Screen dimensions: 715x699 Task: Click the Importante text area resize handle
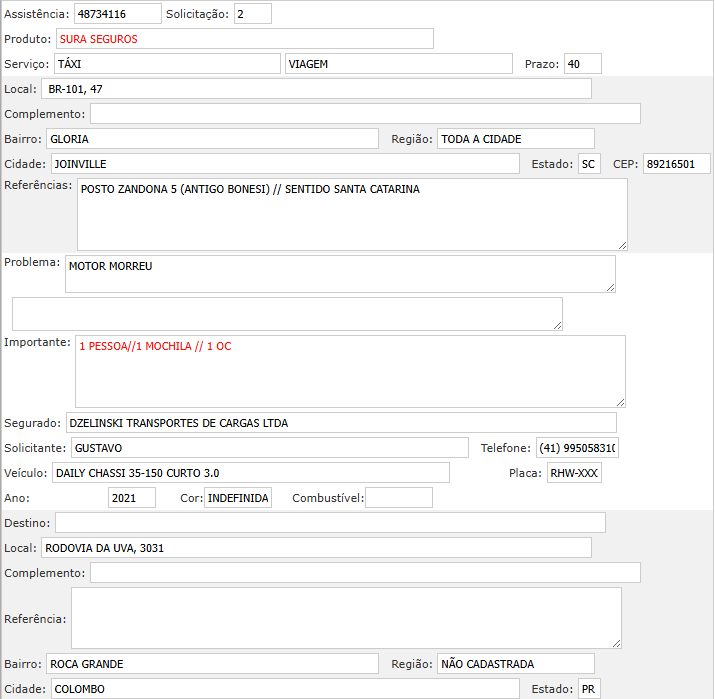[x=620, y=402]
